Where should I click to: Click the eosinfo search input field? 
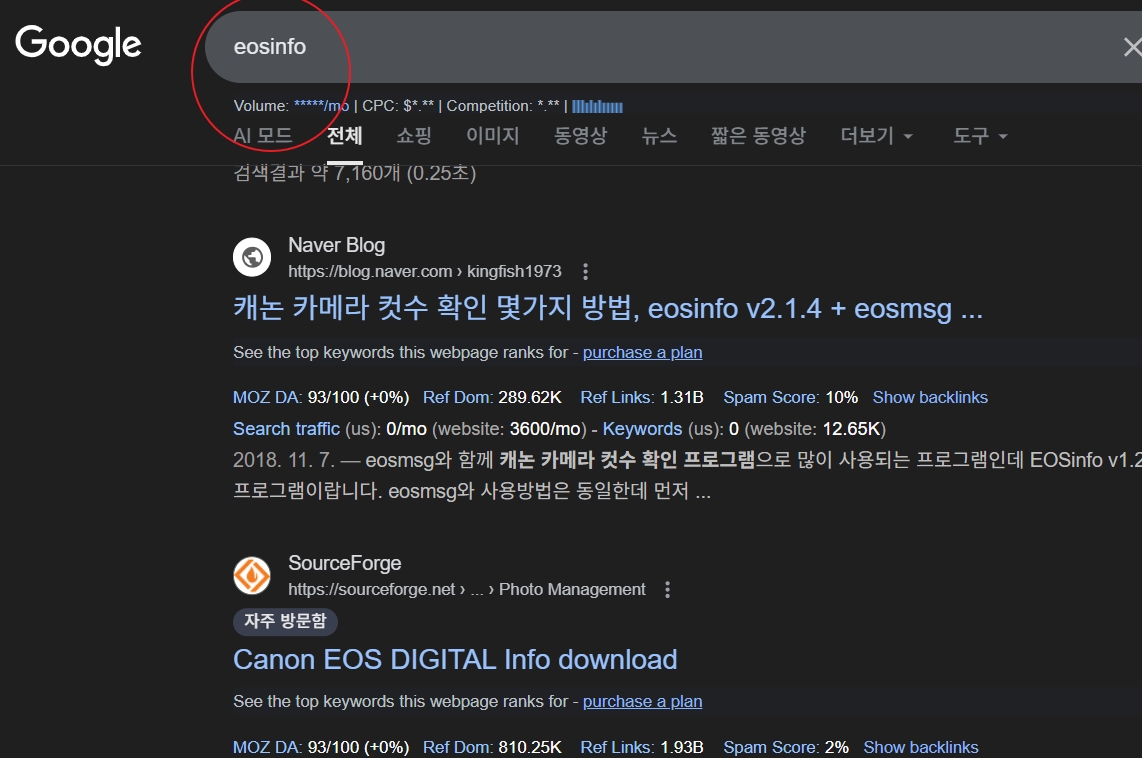click(673, 47)
